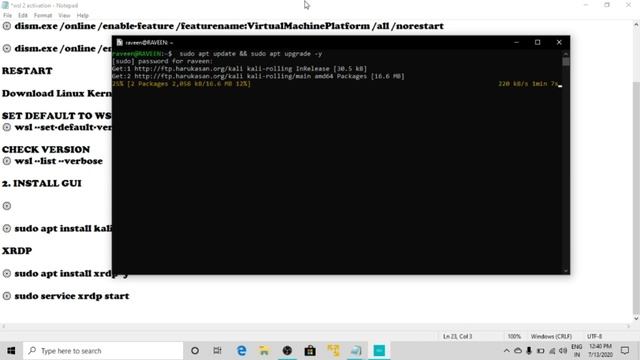
Task: Click the yellow download progress line in terminal
Action: pos(182,84)
